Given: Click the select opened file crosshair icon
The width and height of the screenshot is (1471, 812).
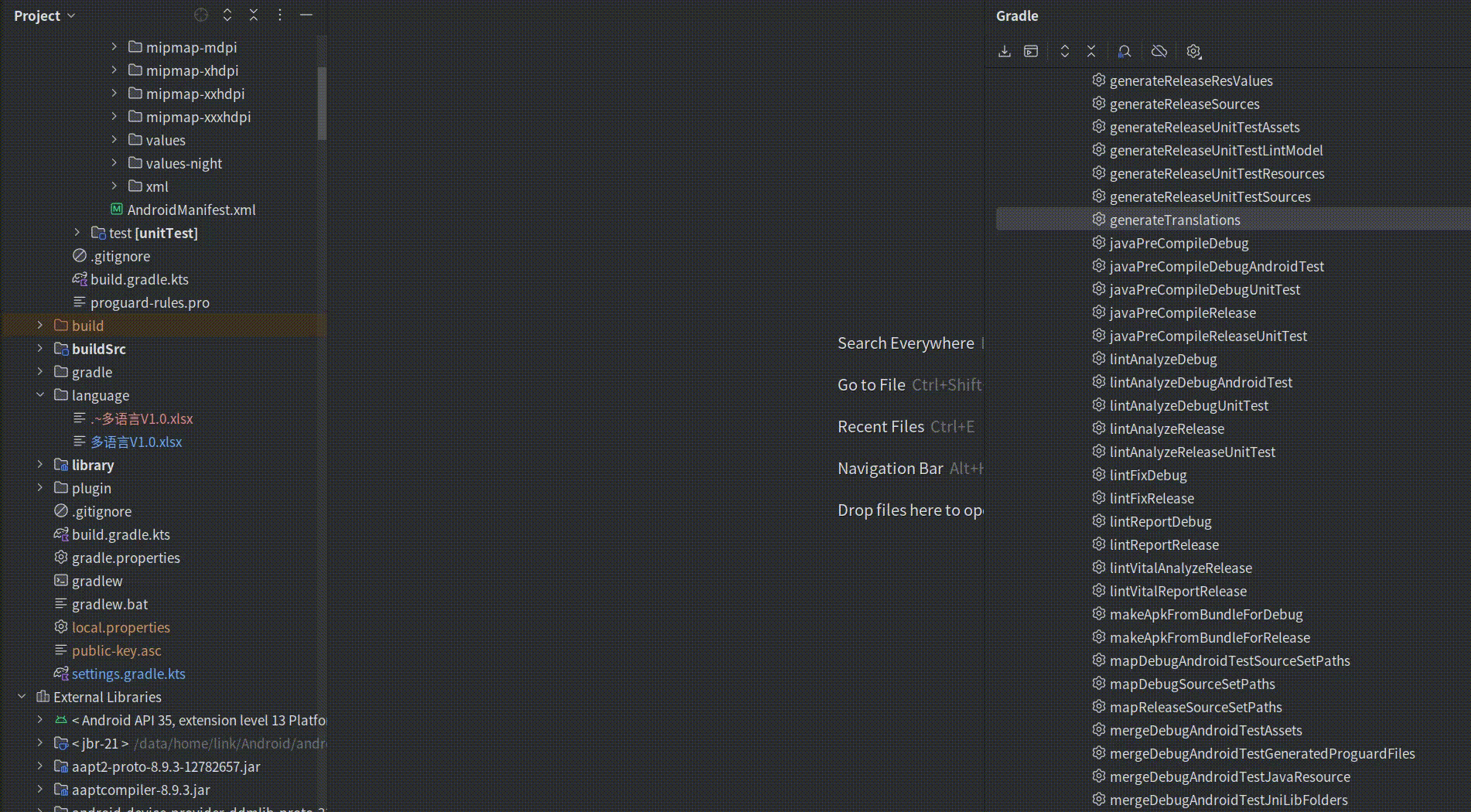Looking at the screenshot, I should point(201,15).
